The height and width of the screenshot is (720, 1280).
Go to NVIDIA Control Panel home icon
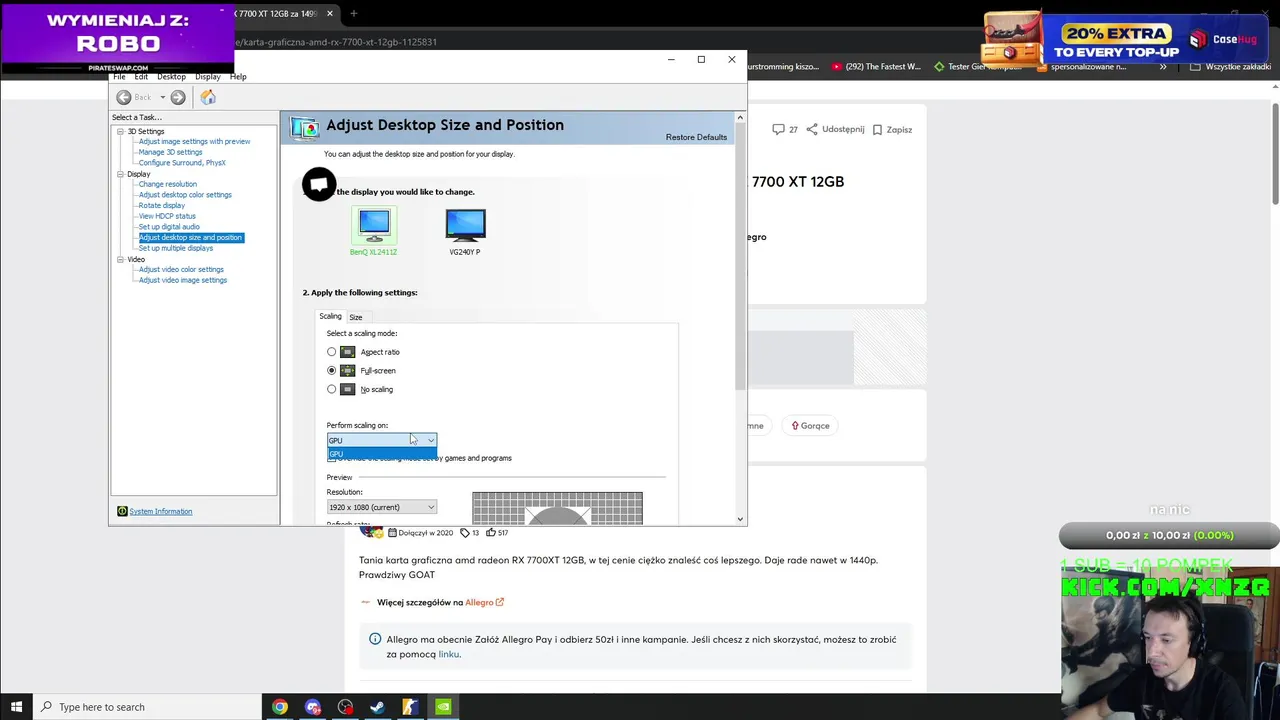click(208, 97)
